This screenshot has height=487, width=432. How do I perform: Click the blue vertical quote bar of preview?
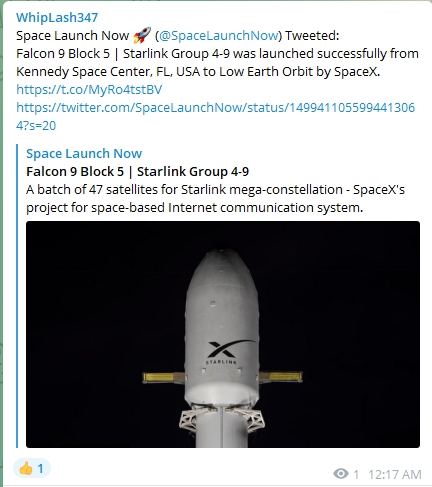tap(17, 296)
